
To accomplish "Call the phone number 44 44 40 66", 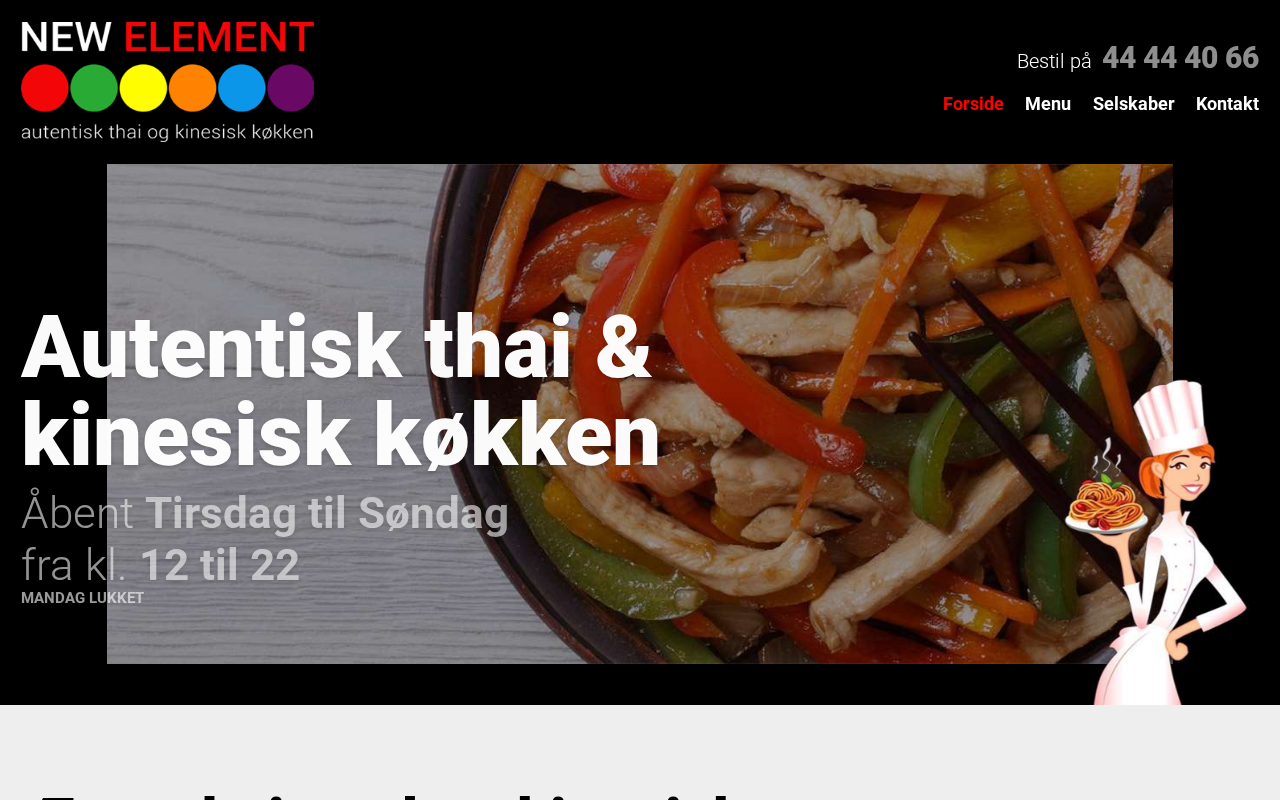I will 1180,58.
